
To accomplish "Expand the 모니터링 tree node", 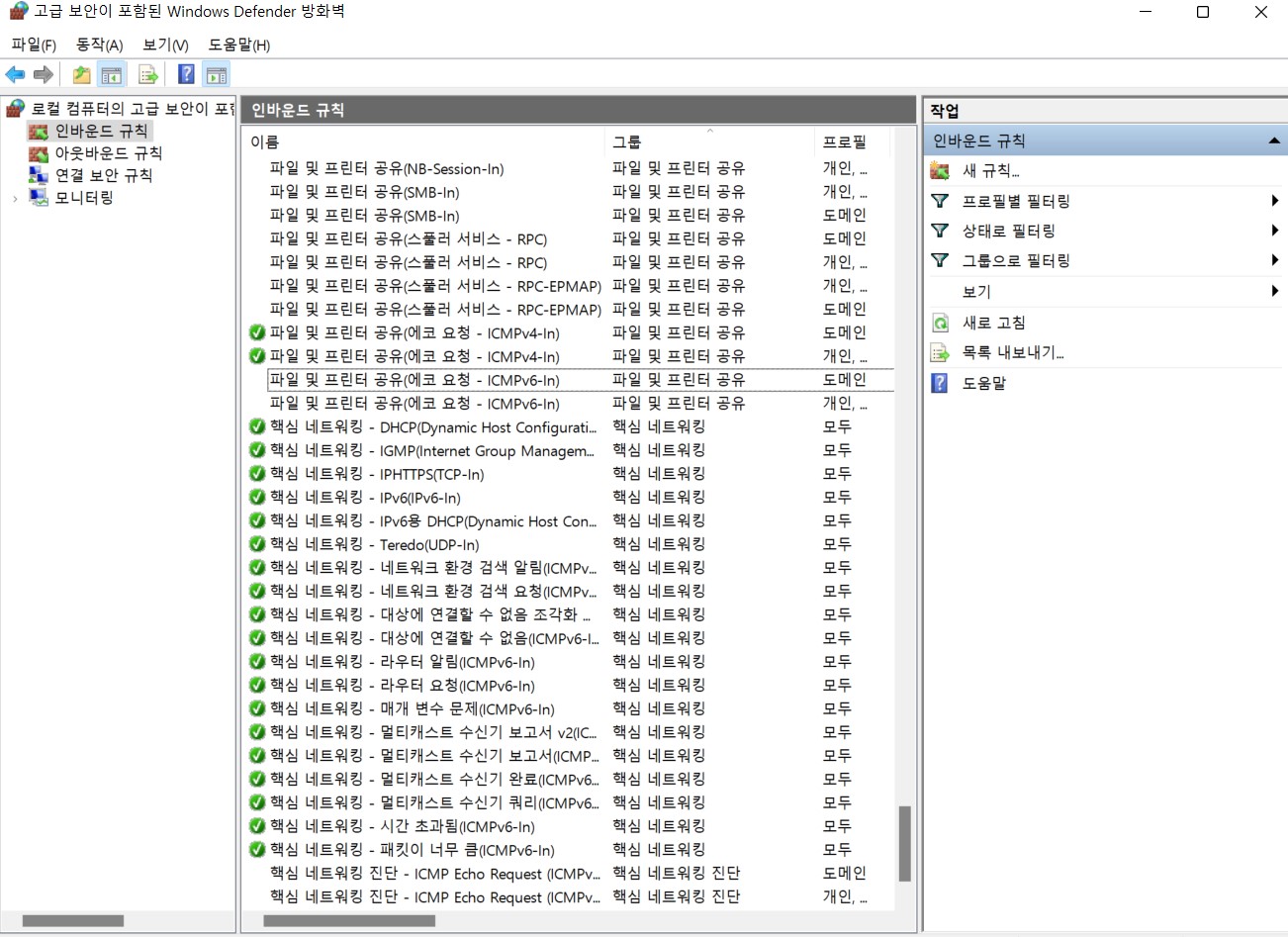I will [15, 198].
